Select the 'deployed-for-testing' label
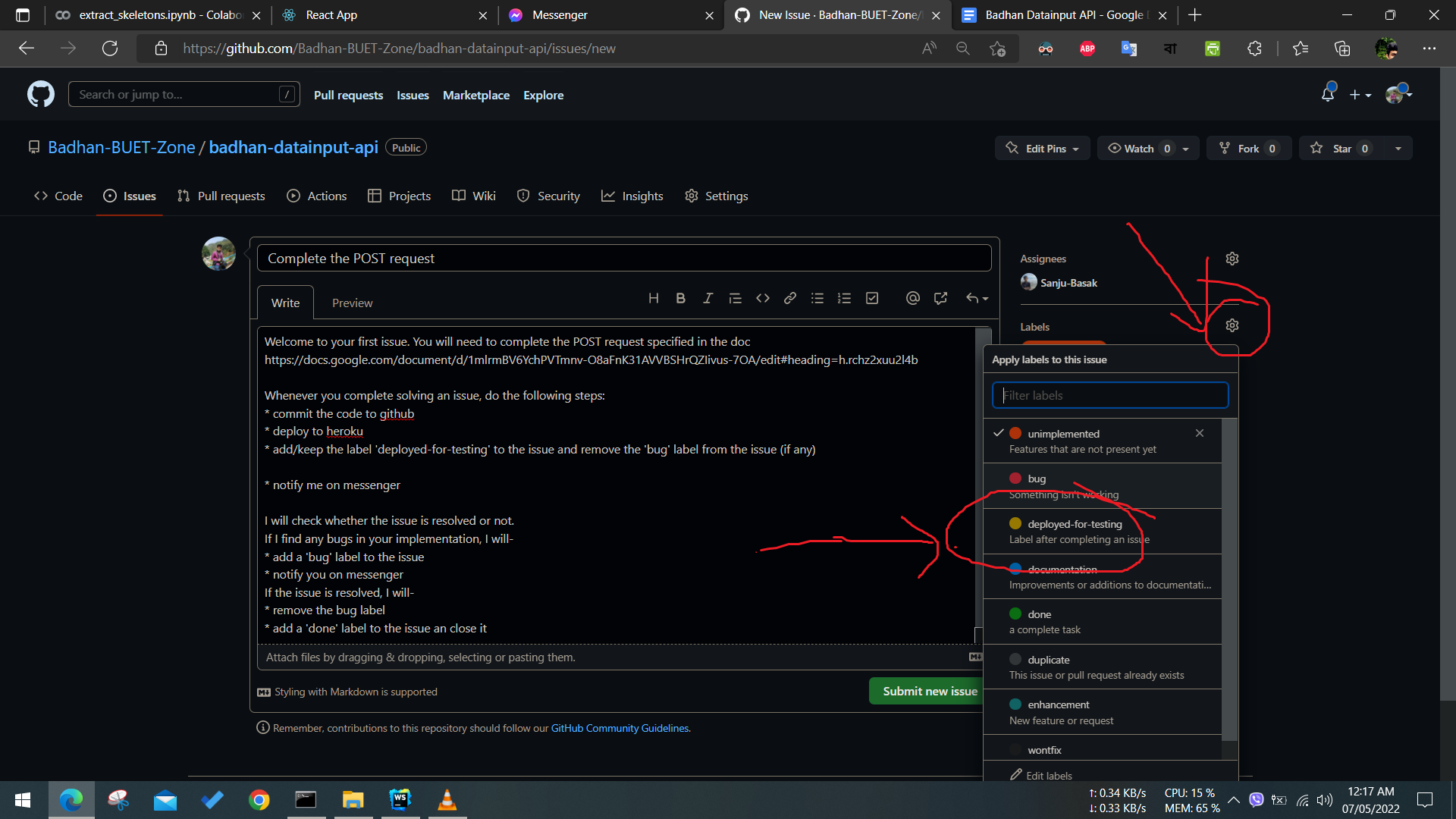The height and width of the screenshot is (819, 1456). [x=1075, y=524]
